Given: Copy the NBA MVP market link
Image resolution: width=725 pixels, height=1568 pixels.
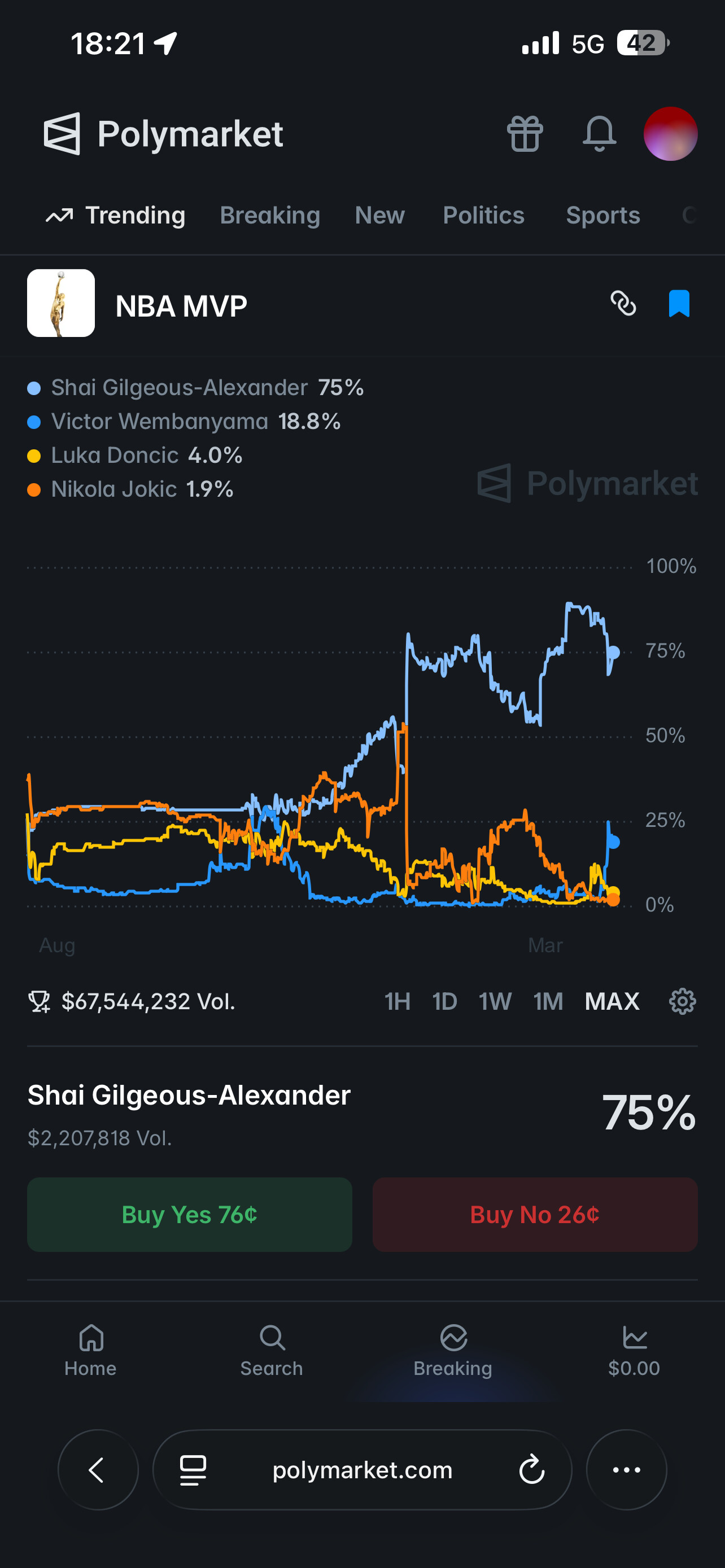Looking at the screenshot, I should click(x=623, y=303).
